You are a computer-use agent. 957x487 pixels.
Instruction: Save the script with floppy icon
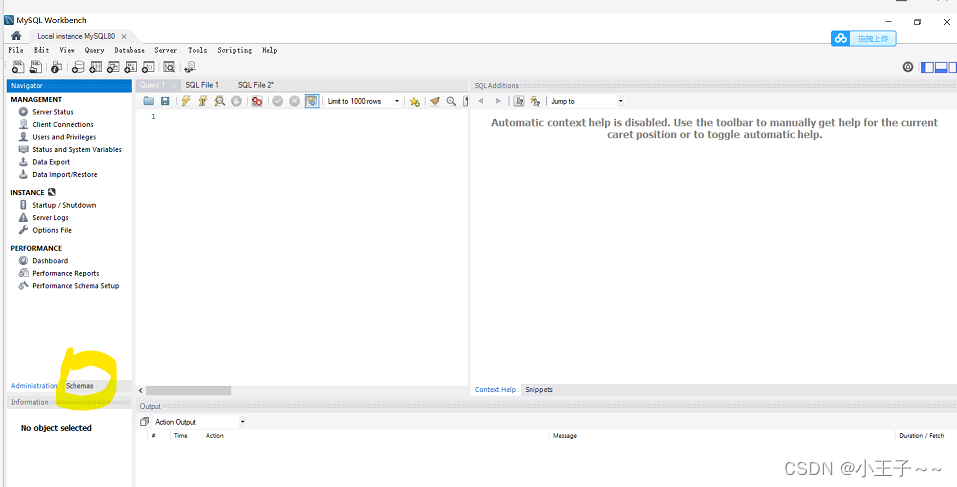165,101
